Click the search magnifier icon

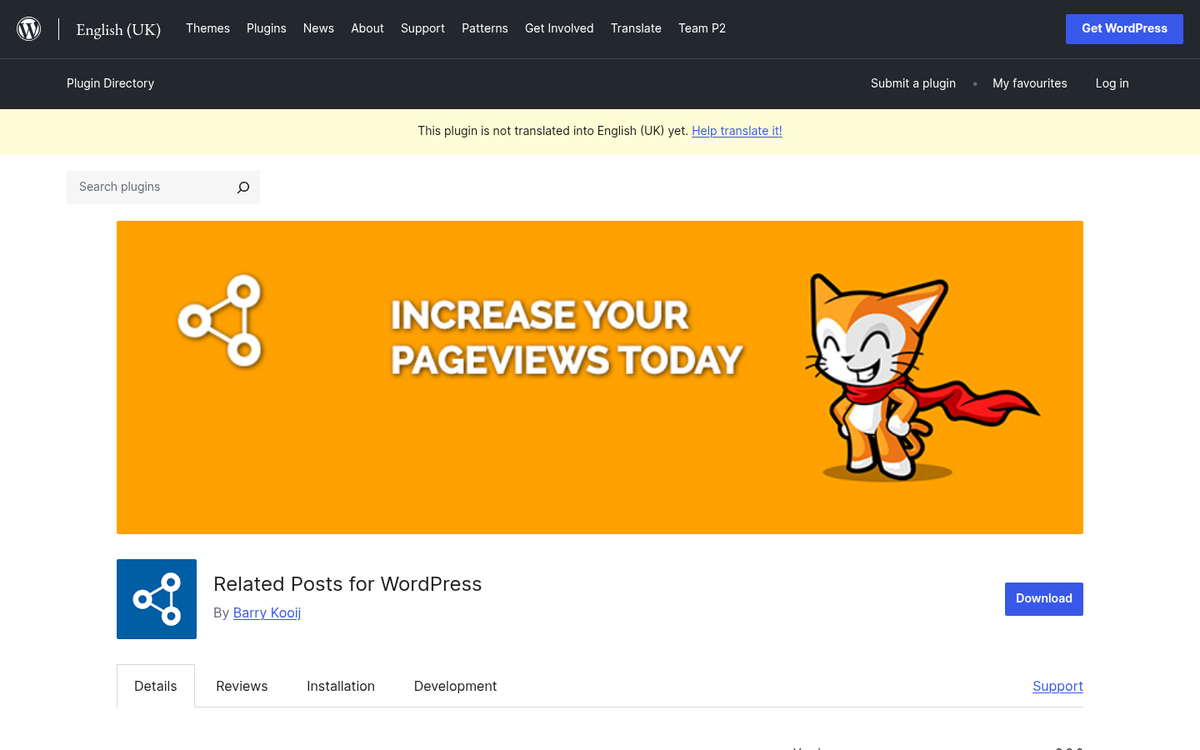(x=243, y=187)
